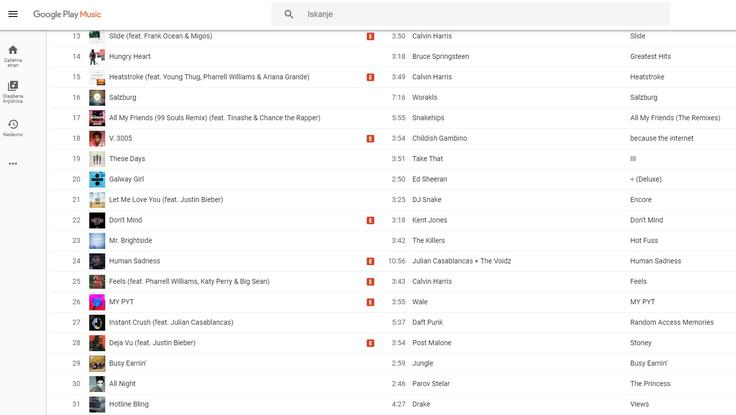Open the Encore album

pos(641,200)
